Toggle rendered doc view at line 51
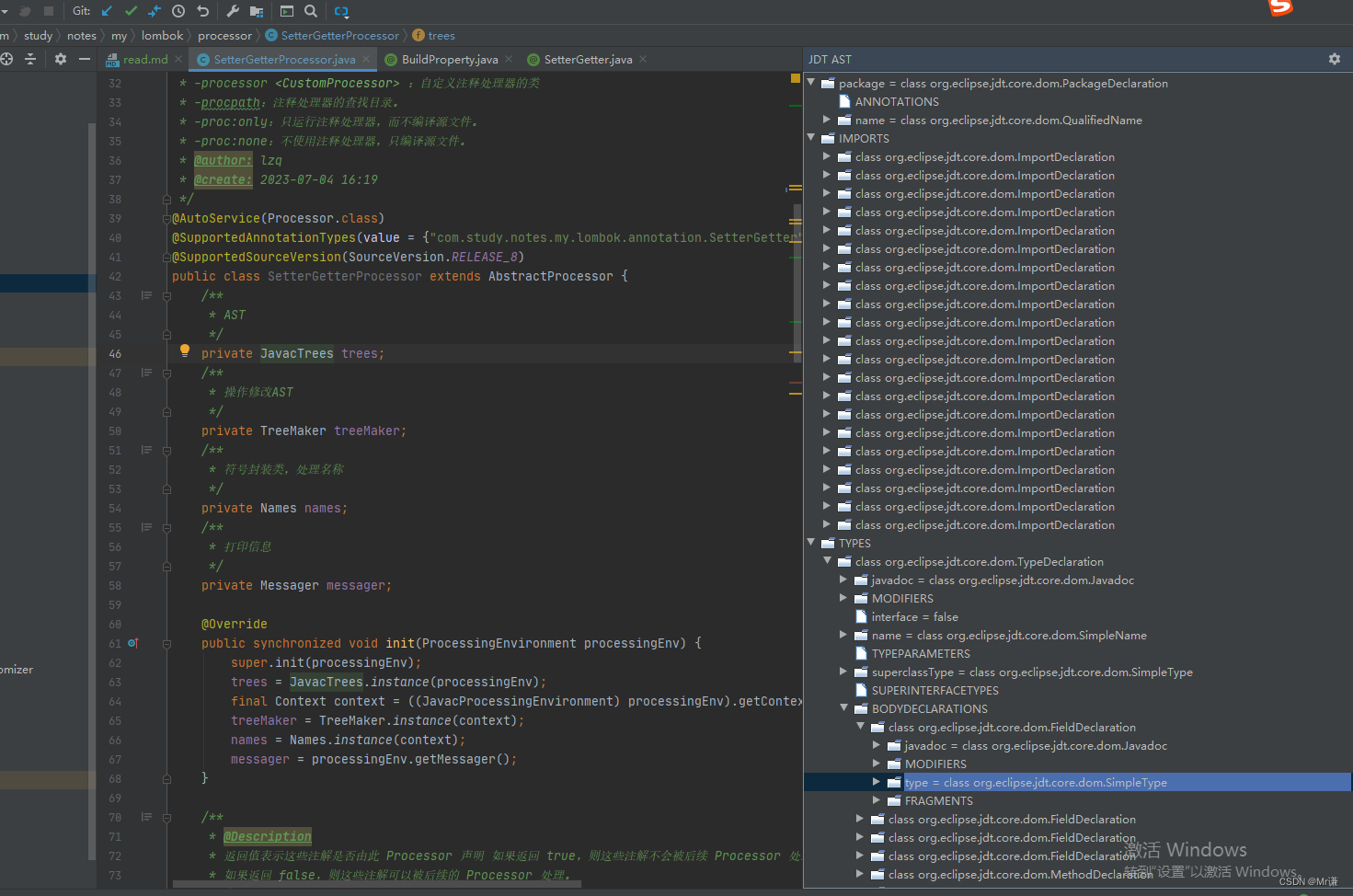 (146, 450)
